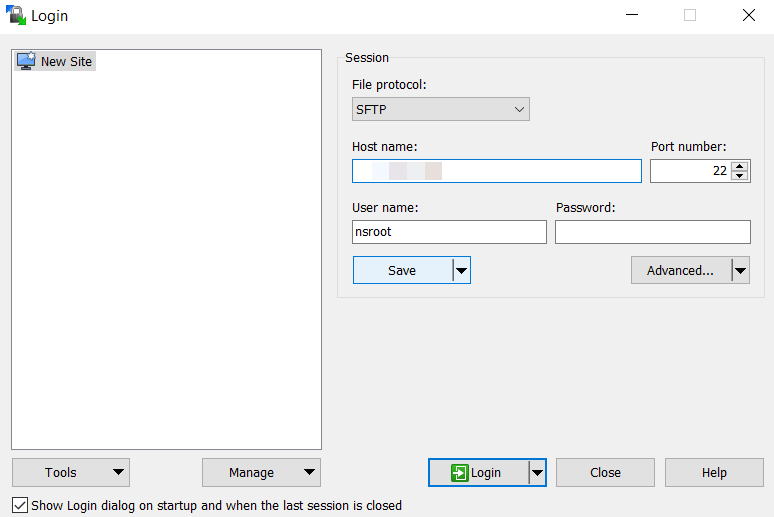
Task: Open Advanced site settings
Action: (681, 270)
